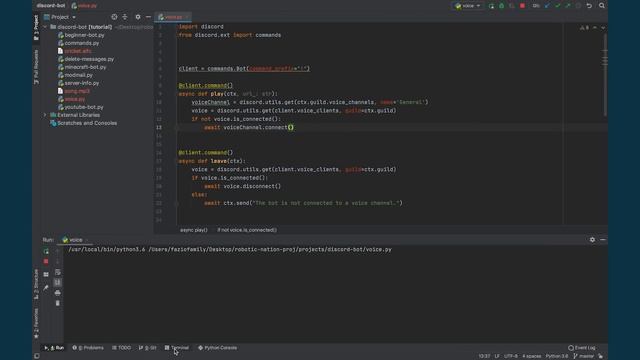Collapse the discord-bot root folder
The width and height of the screenshot is (640, 360).
click(45, 27)
